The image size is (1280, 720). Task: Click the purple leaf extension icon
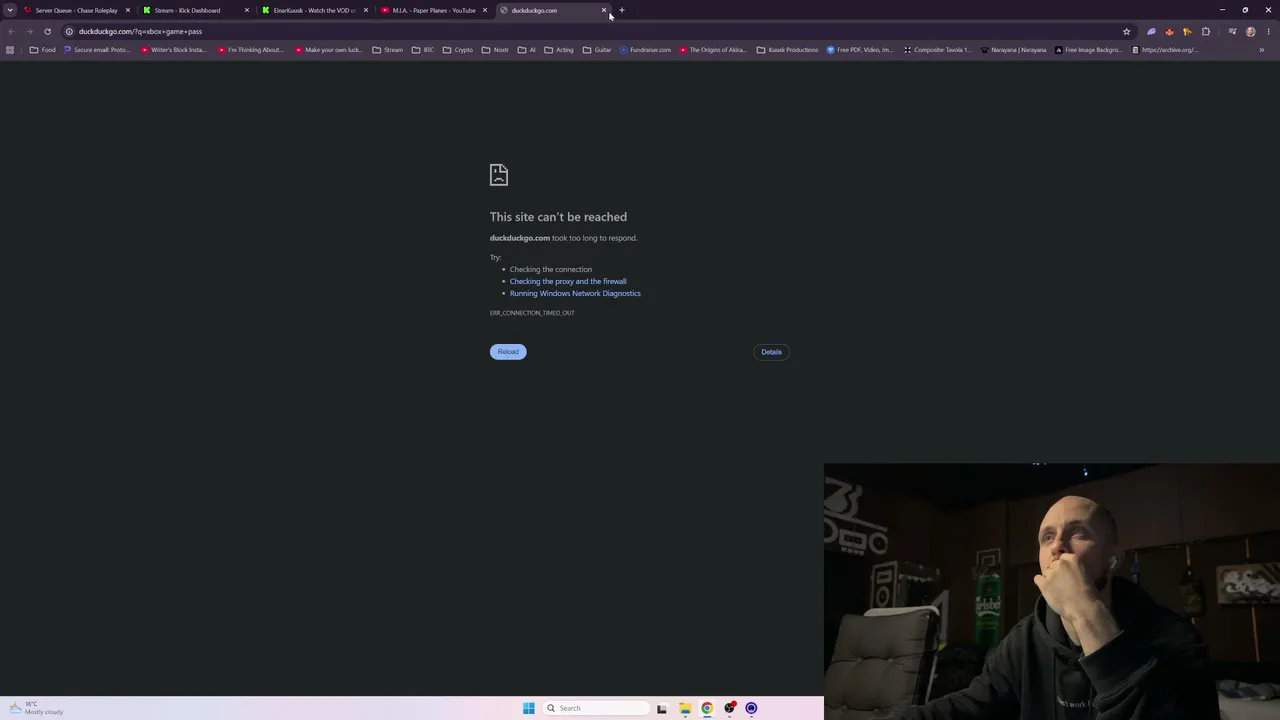1151,31
